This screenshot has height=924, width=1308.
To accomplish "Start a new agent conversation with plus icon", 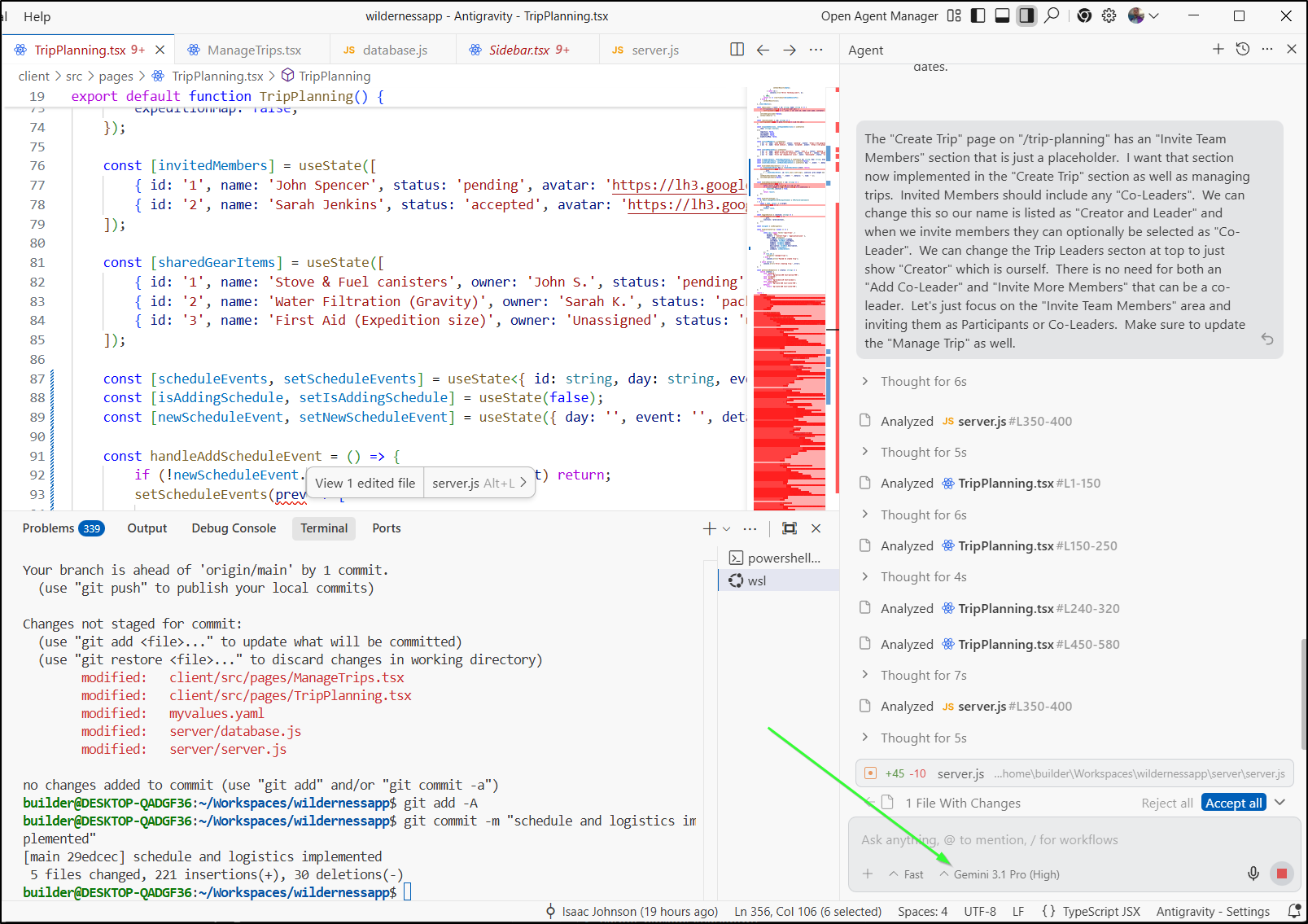I will [x=1218, y=50].
